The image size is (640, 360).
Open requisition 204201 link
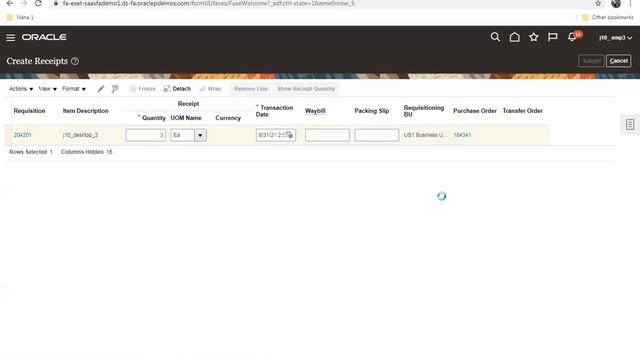click(x=22, y=135)
